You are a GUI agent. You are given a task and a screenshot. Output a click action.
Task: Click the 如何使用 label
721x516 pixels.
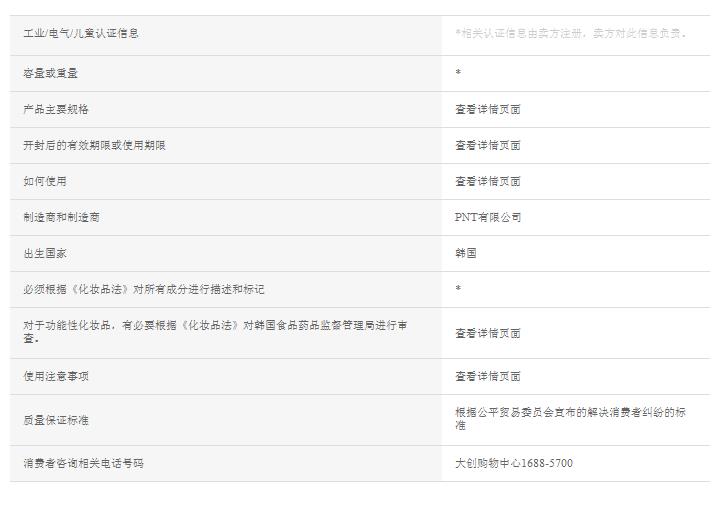coord(45,181)
